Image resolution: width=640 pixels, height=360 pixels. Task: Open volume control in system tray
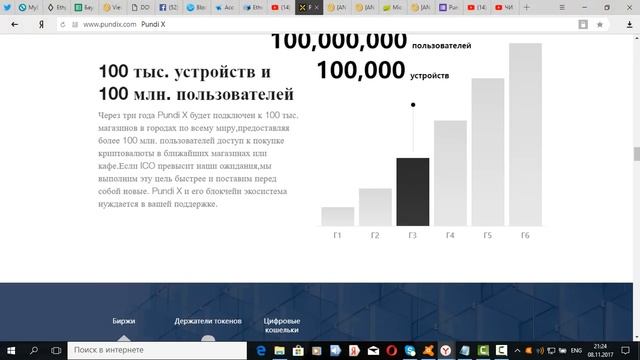click(540, 350)
